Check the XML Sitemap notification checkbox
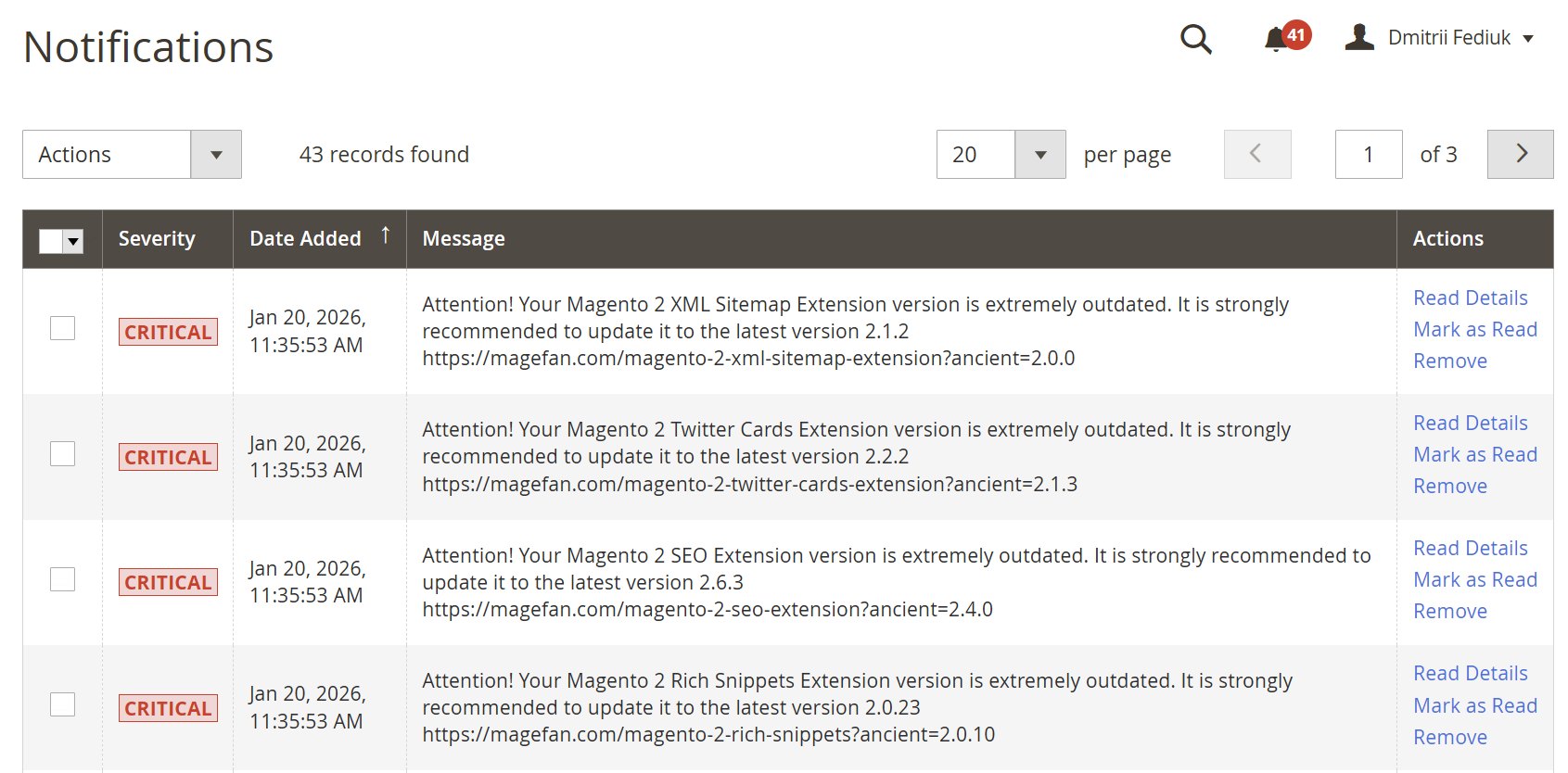 (x=62, y=328)
